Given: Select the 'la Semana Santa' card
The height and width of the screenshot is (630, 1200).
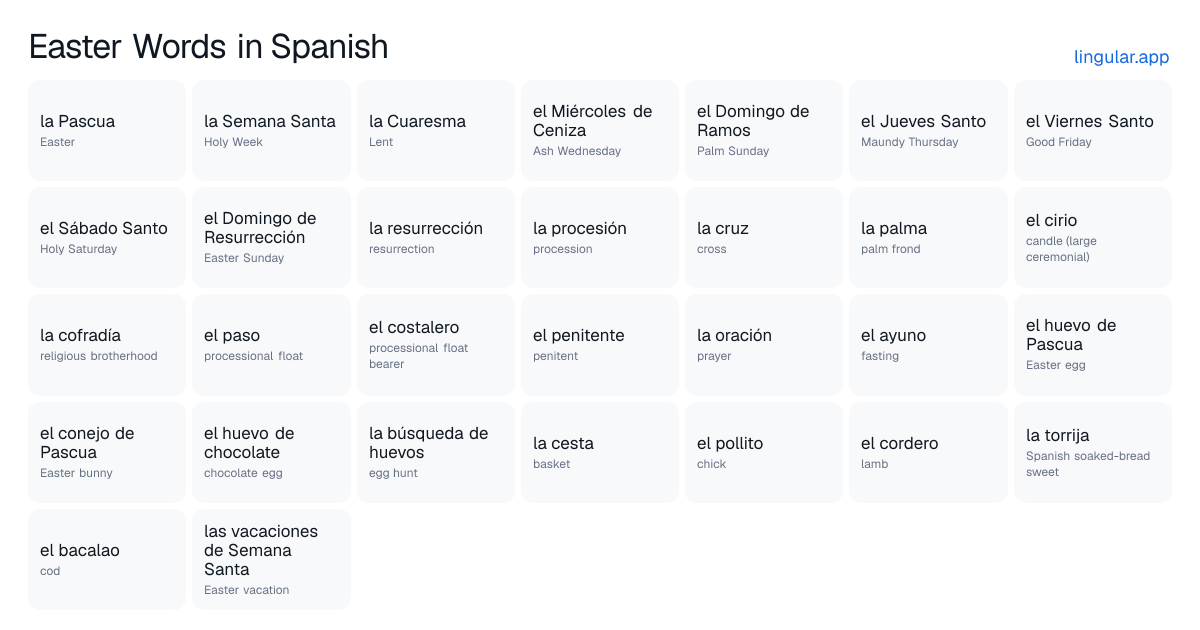Looking at the screenshot, I should pos(271,130).
